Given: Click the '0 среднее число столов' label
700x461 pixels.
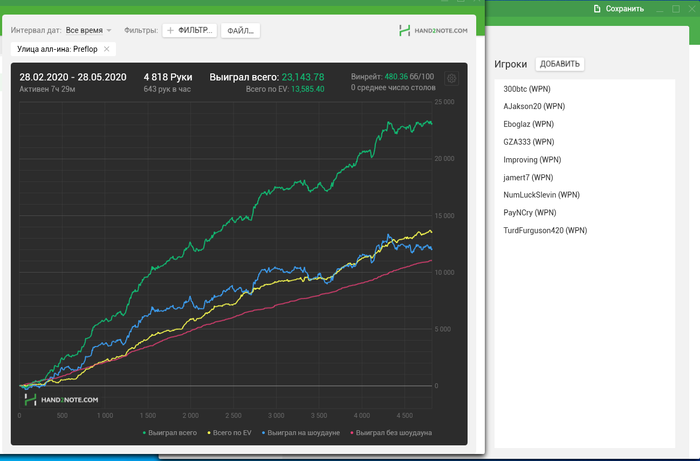Looking at the screenshot, I should [x=393, y=87].
